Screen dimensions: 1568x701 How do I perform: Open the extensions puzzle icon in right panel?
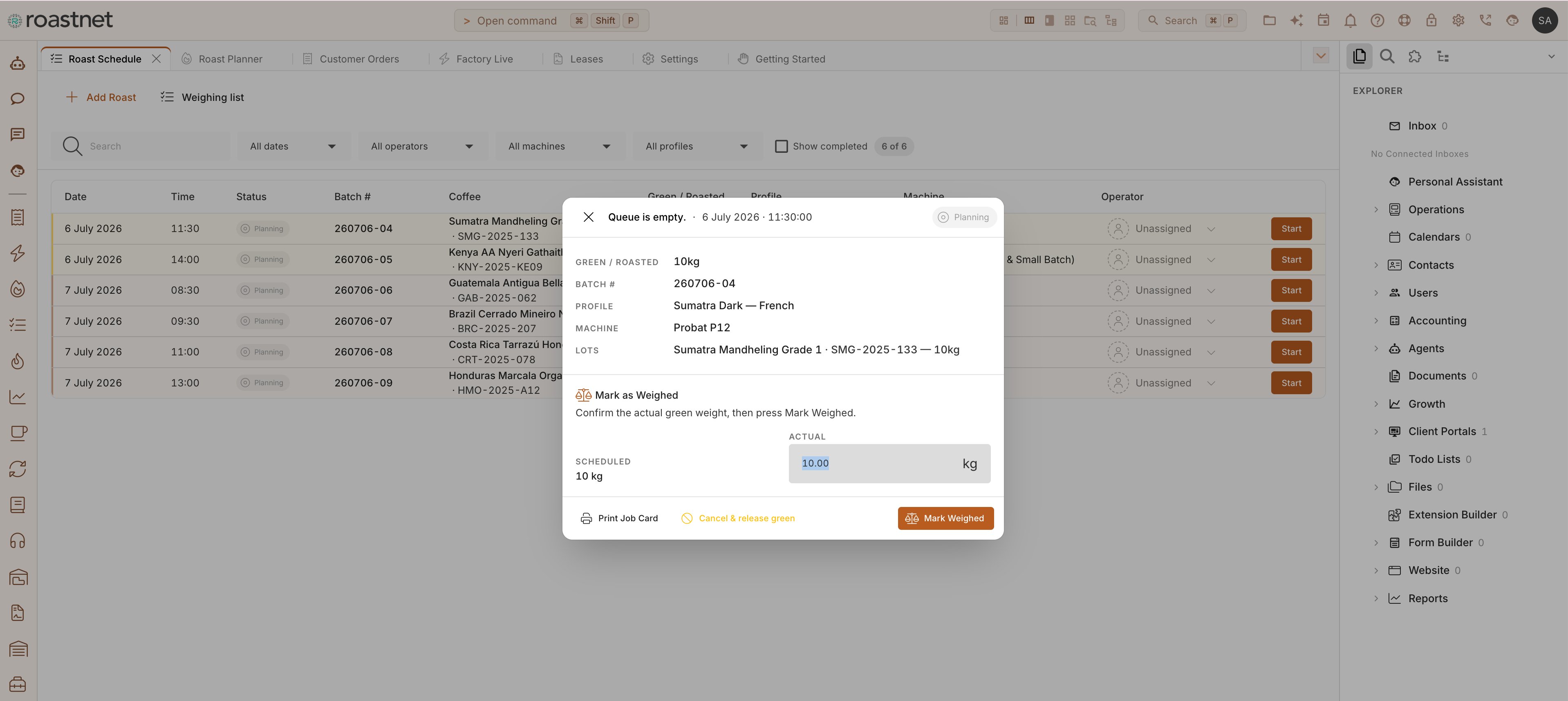click(x=1415, y=57)
